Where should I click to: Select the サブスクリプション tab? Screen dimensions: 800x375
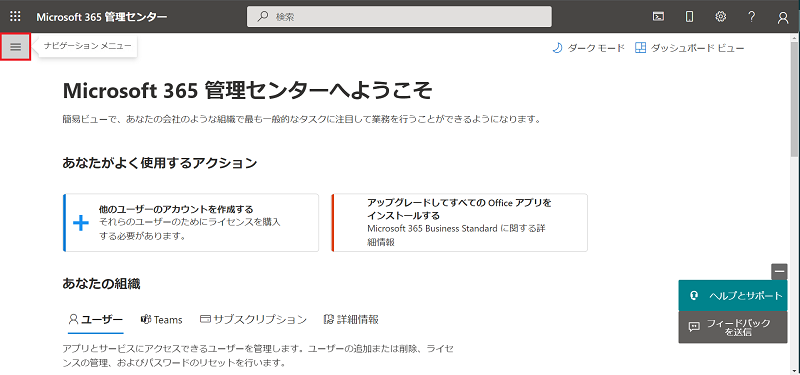pyautogui.click(x=254, y=320)
